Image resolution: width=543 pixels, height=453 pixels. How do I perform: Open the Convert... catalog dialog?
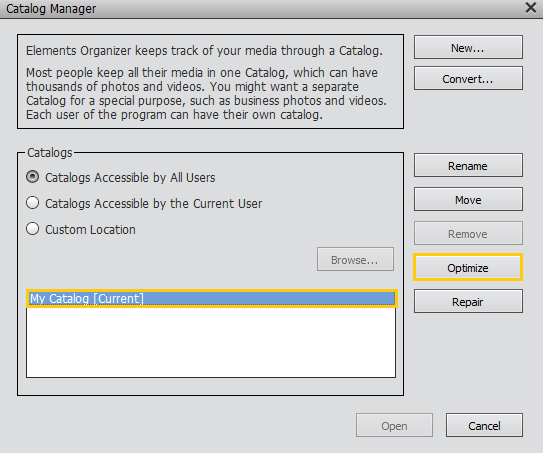pos(468,78)
